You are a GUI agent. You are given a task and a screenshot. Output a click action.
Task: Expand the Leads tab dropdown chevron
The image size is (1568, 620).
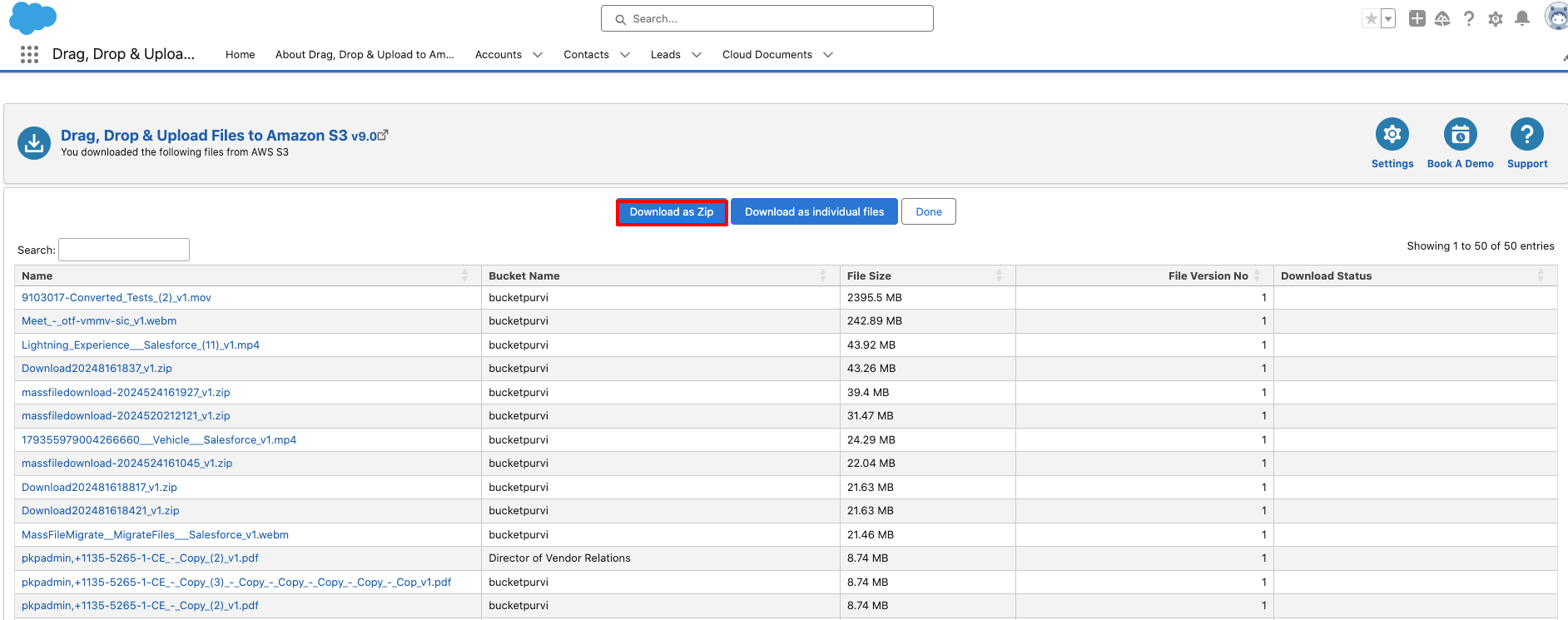(x=697, y=55)
